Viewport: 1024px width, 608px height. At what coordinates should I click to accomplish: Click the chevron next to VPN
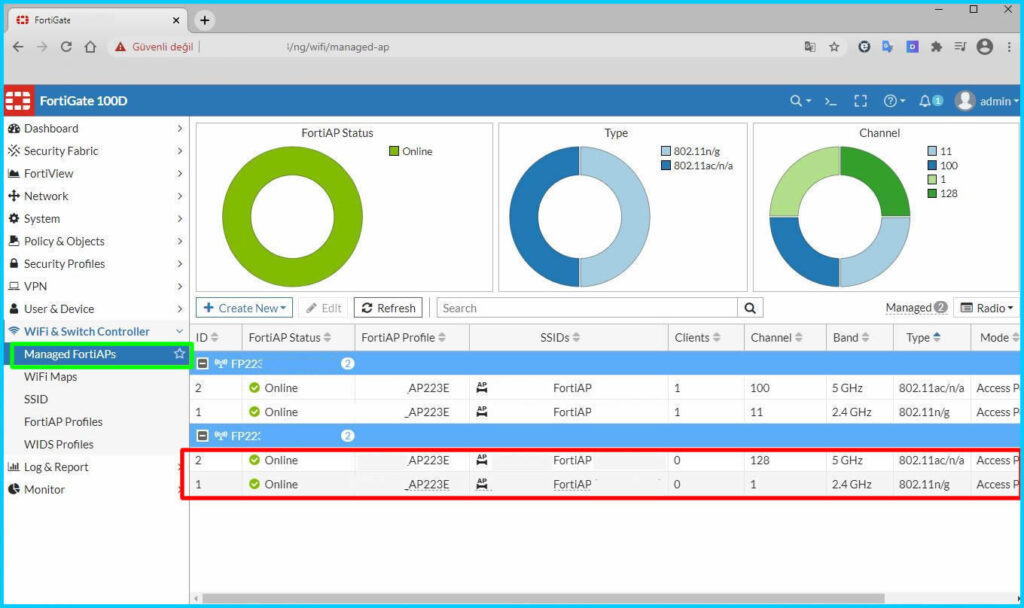[x=180, y=286]
